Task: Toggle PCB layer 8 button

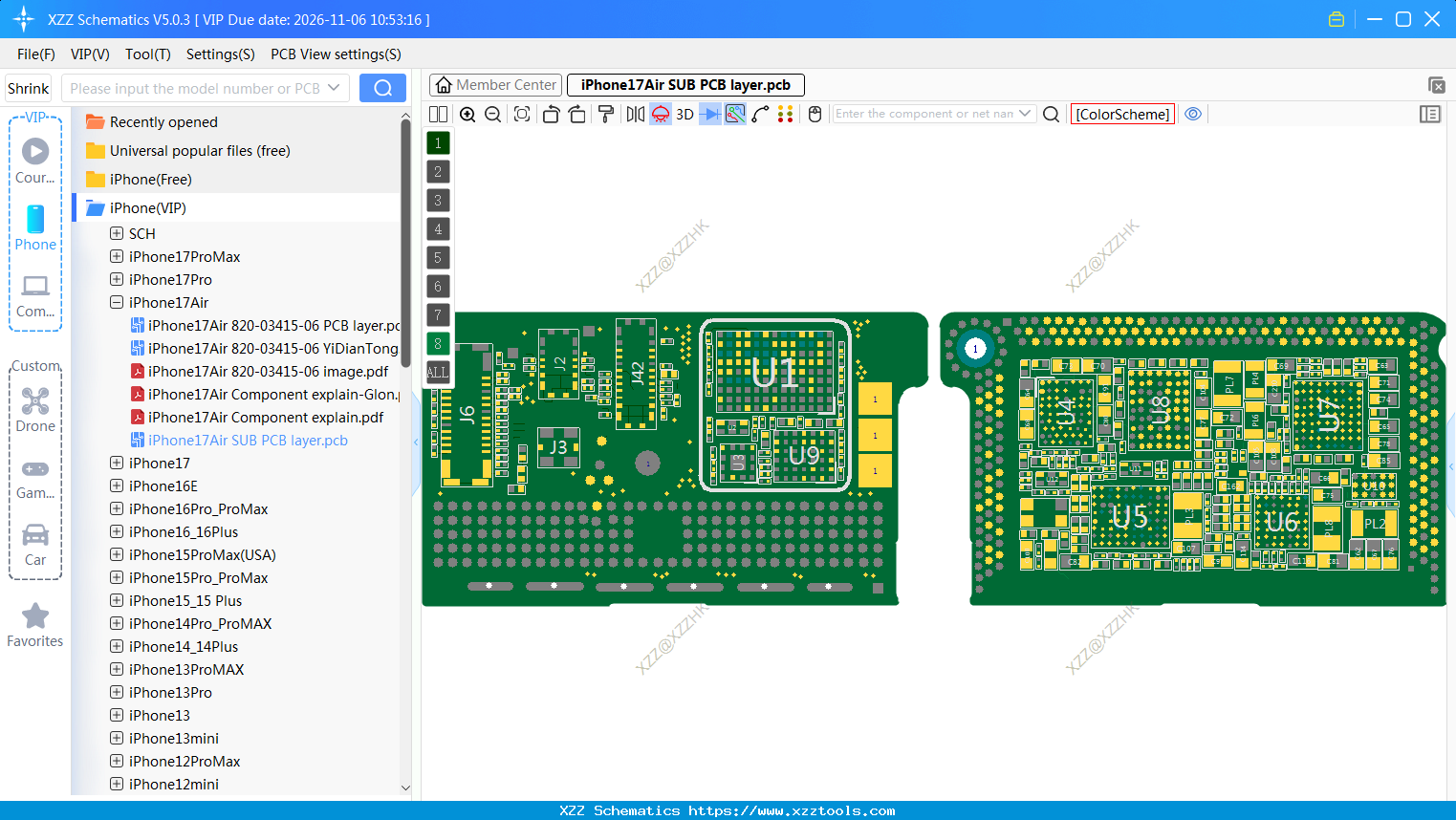Action: [438, 344]
